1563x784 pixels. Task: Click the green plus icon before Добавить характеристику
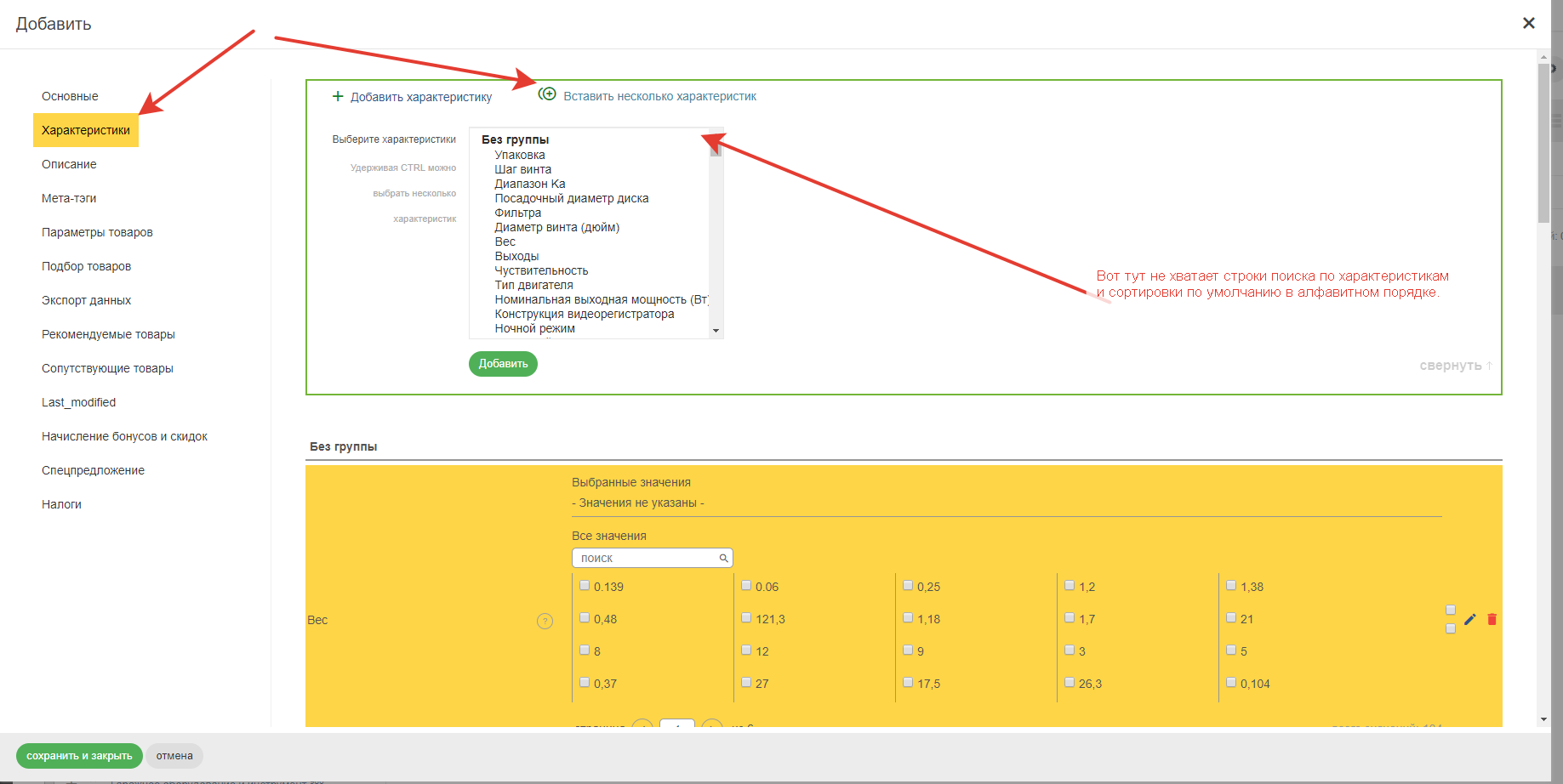(338, 96)
